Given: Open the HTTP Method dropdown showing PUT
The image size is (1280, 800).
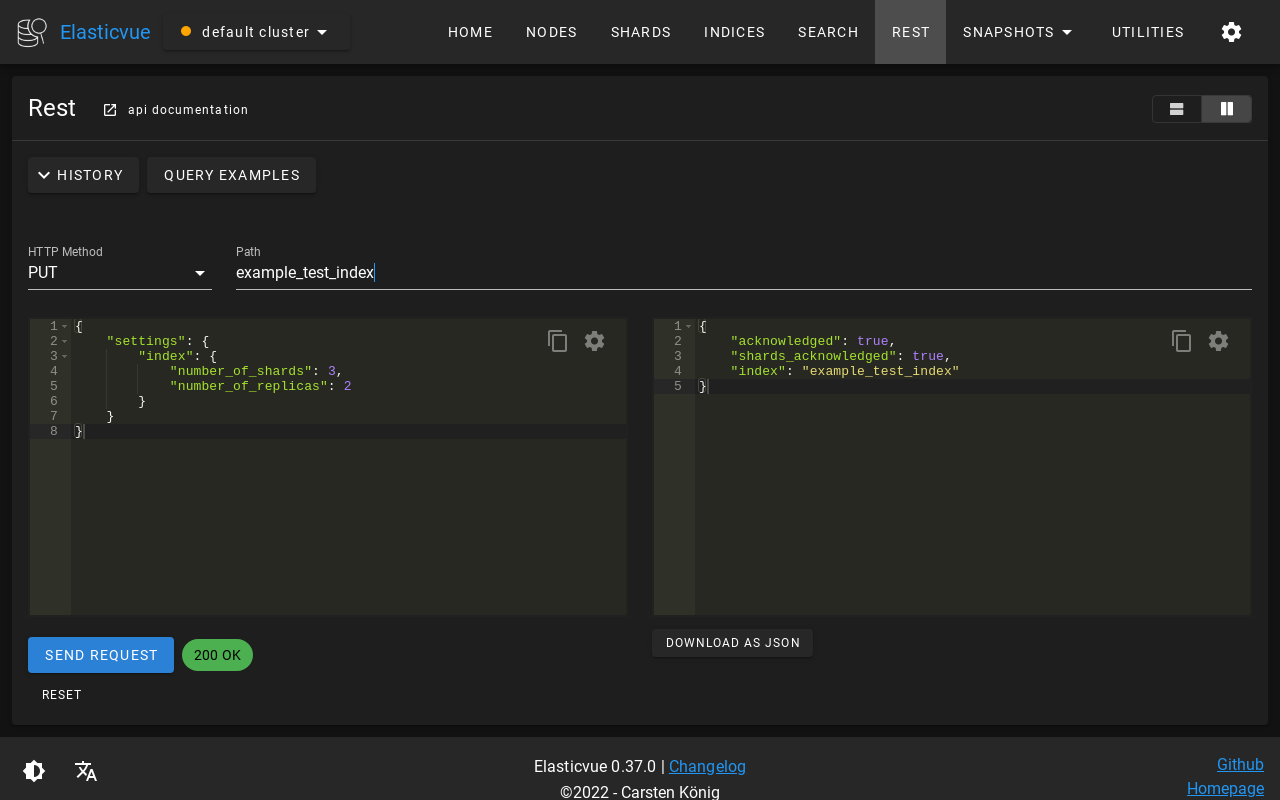Looking at the screenshot, I should [x=120, y=273].
